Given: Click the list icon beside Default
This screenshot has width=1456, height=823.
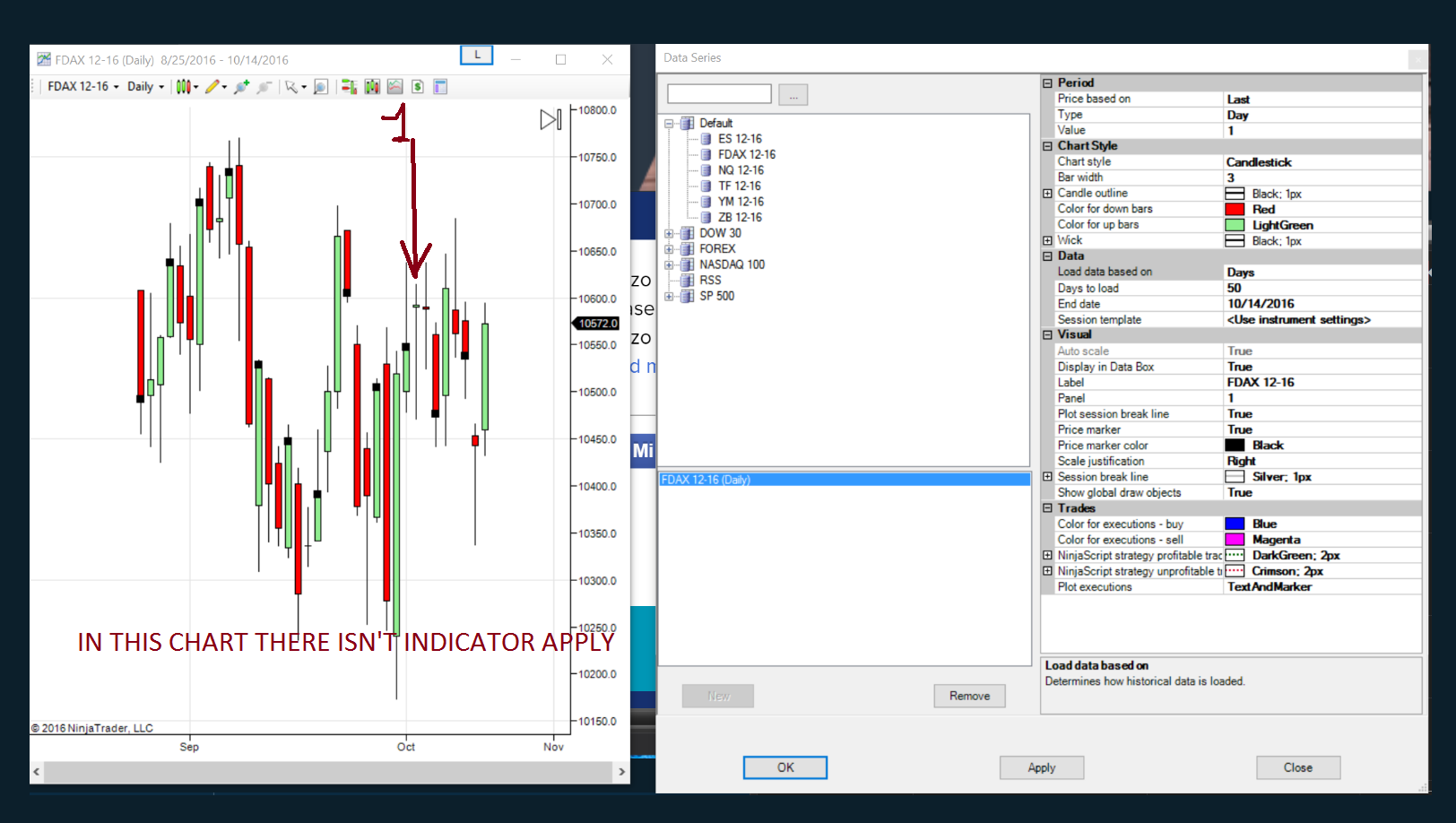Looking at the screenshot, I should [688, 124].
